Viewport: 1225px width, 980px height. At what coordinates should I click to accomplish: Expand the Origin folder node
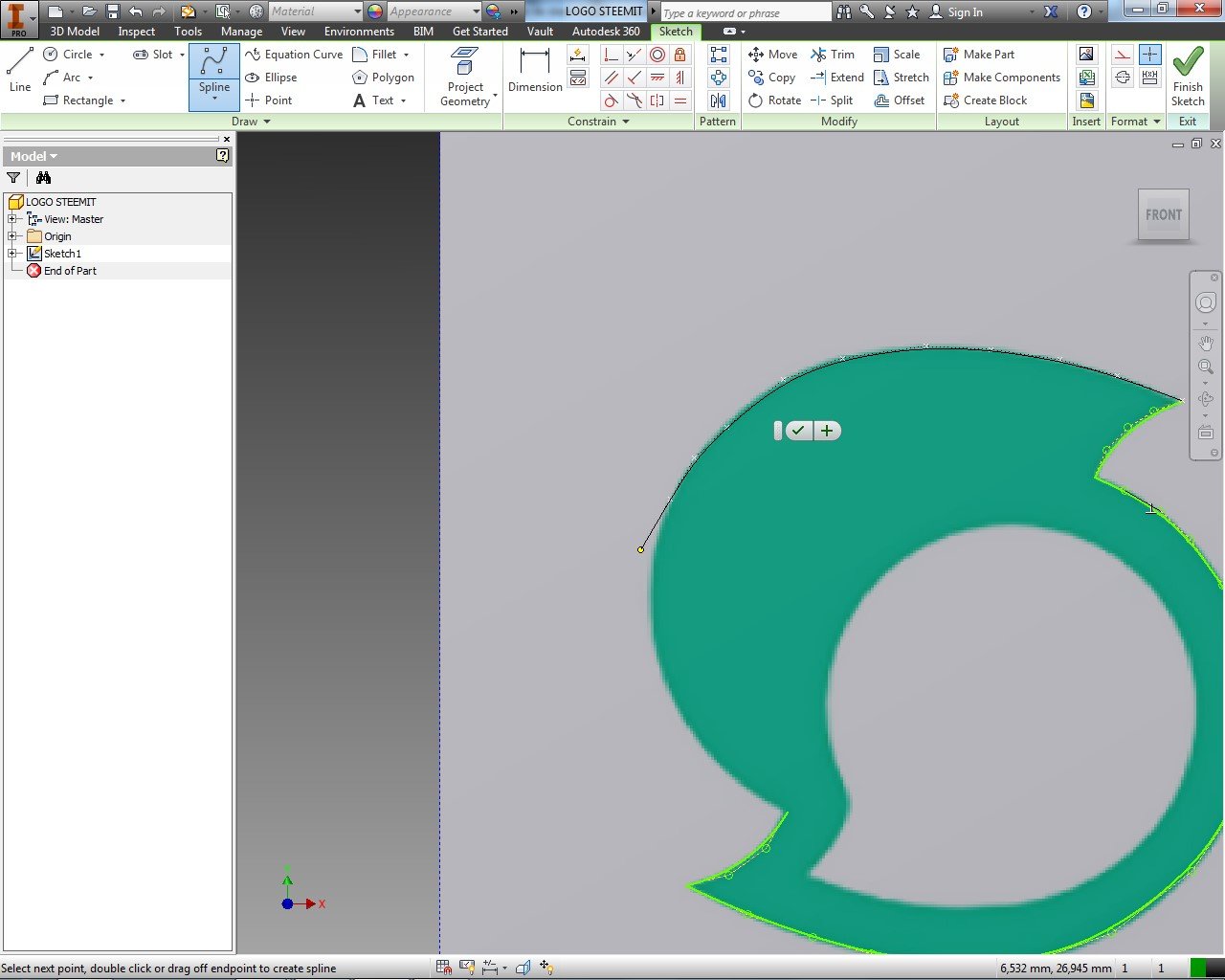(x=13, y=236)
